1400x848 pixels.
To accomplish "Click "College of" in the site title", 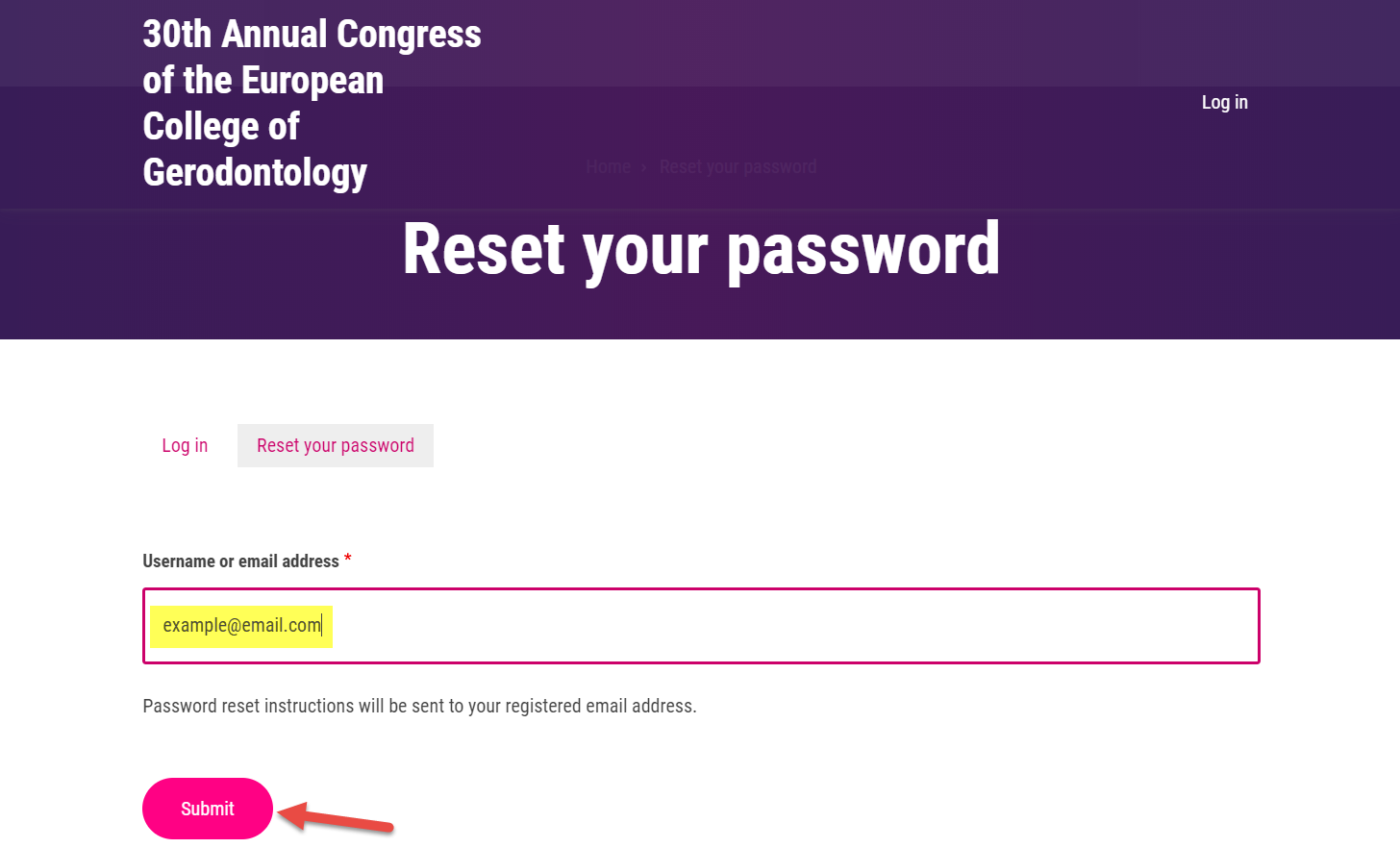I will 221,127.
